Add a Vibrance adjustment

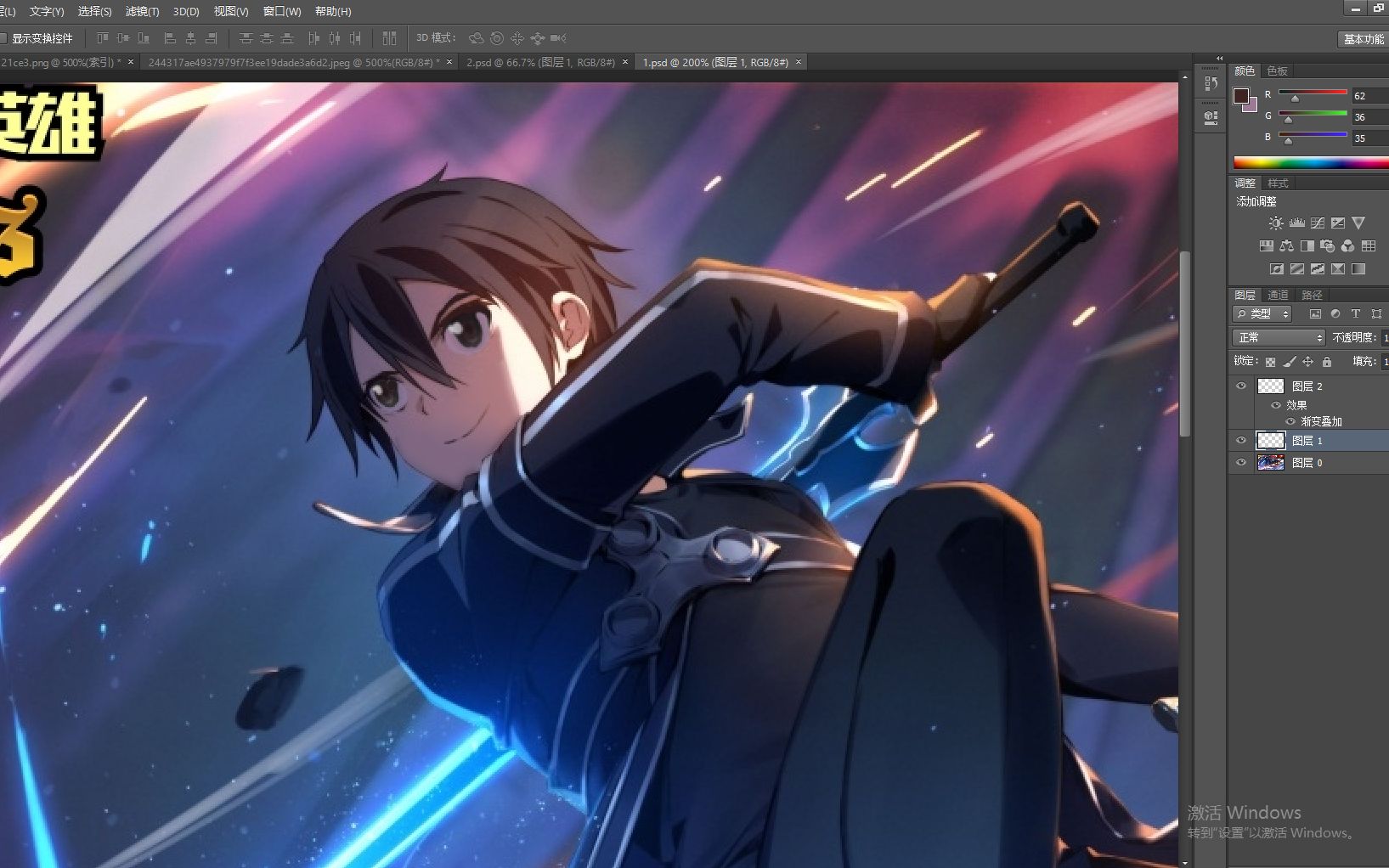pos(1358,223)
